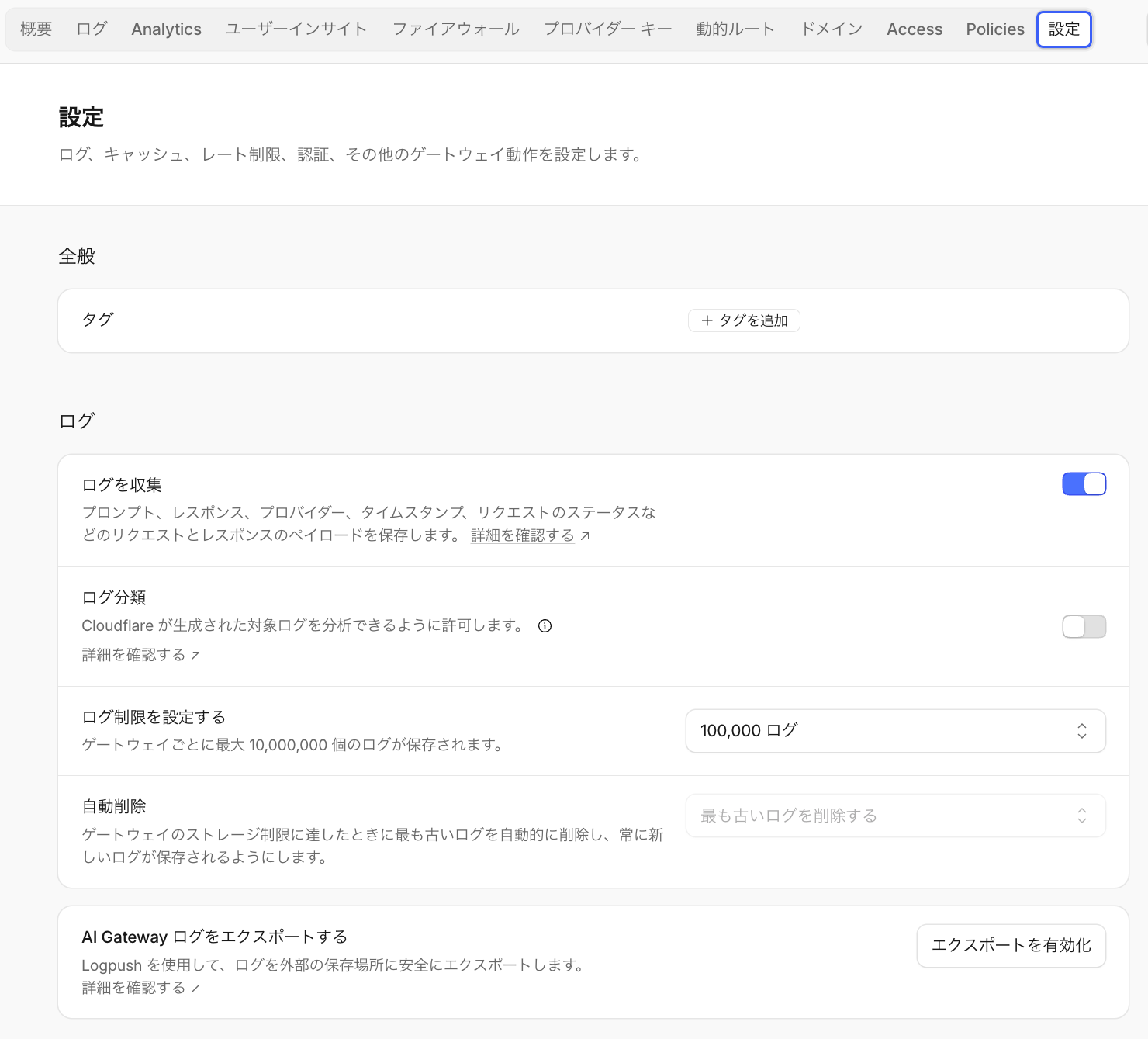The width and height of the screenshot is (1148, 1039).
Task: Open the Access tab
Action: 915,29
